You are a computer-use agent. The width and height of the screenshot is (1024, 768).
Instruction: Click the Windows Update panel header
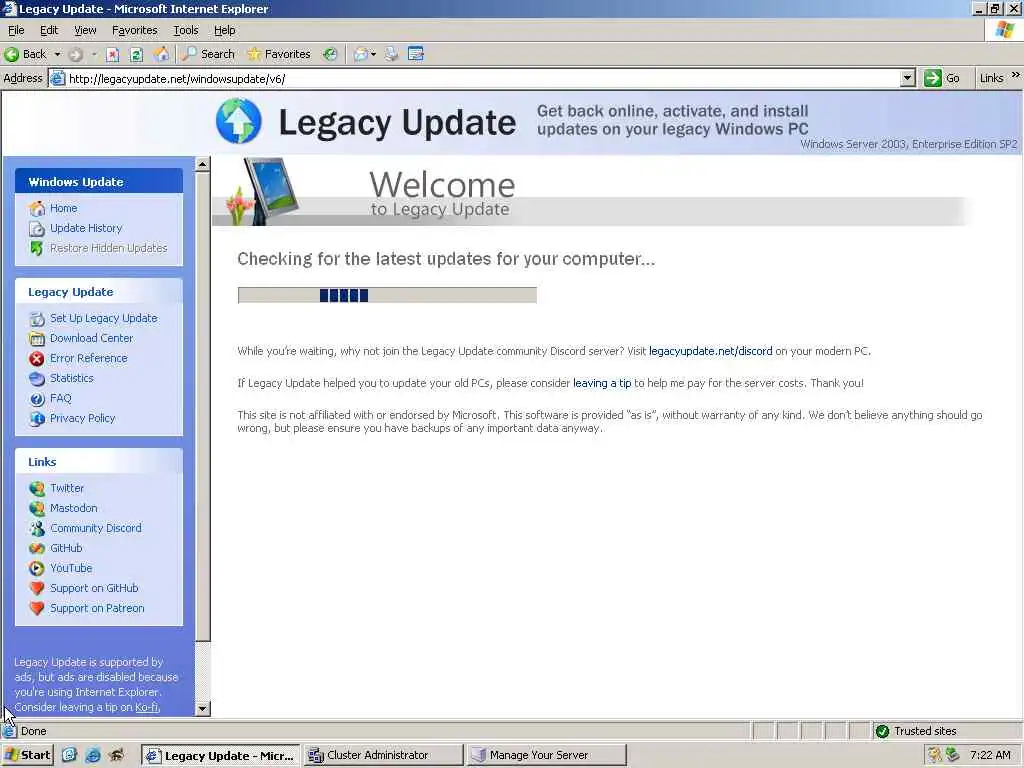click(99, 182)
